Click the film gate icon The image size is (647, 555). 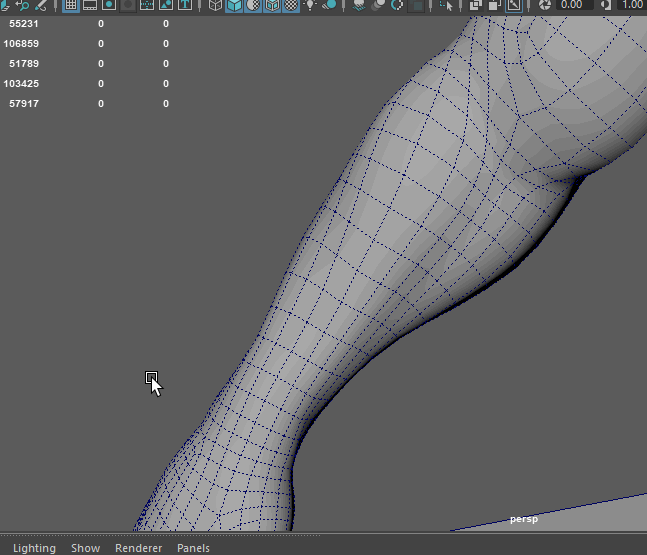[x=90, y=5]
